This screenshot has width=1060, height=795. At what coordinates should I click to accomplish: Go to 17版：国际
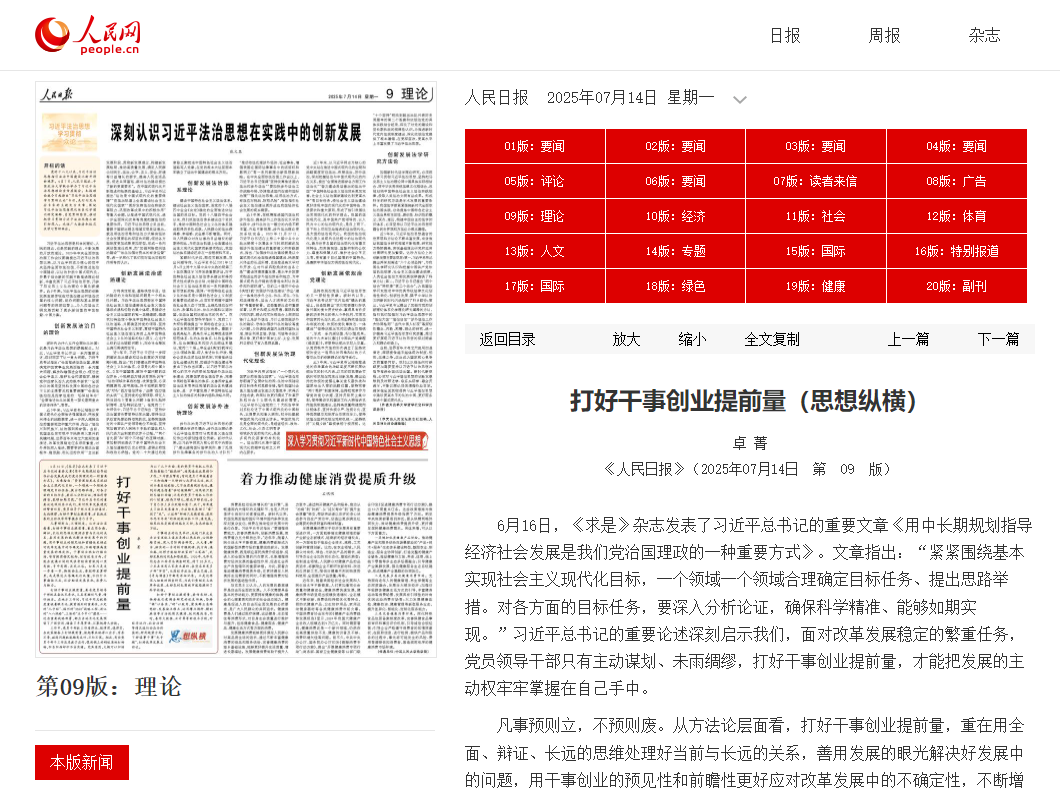(535, 287)
